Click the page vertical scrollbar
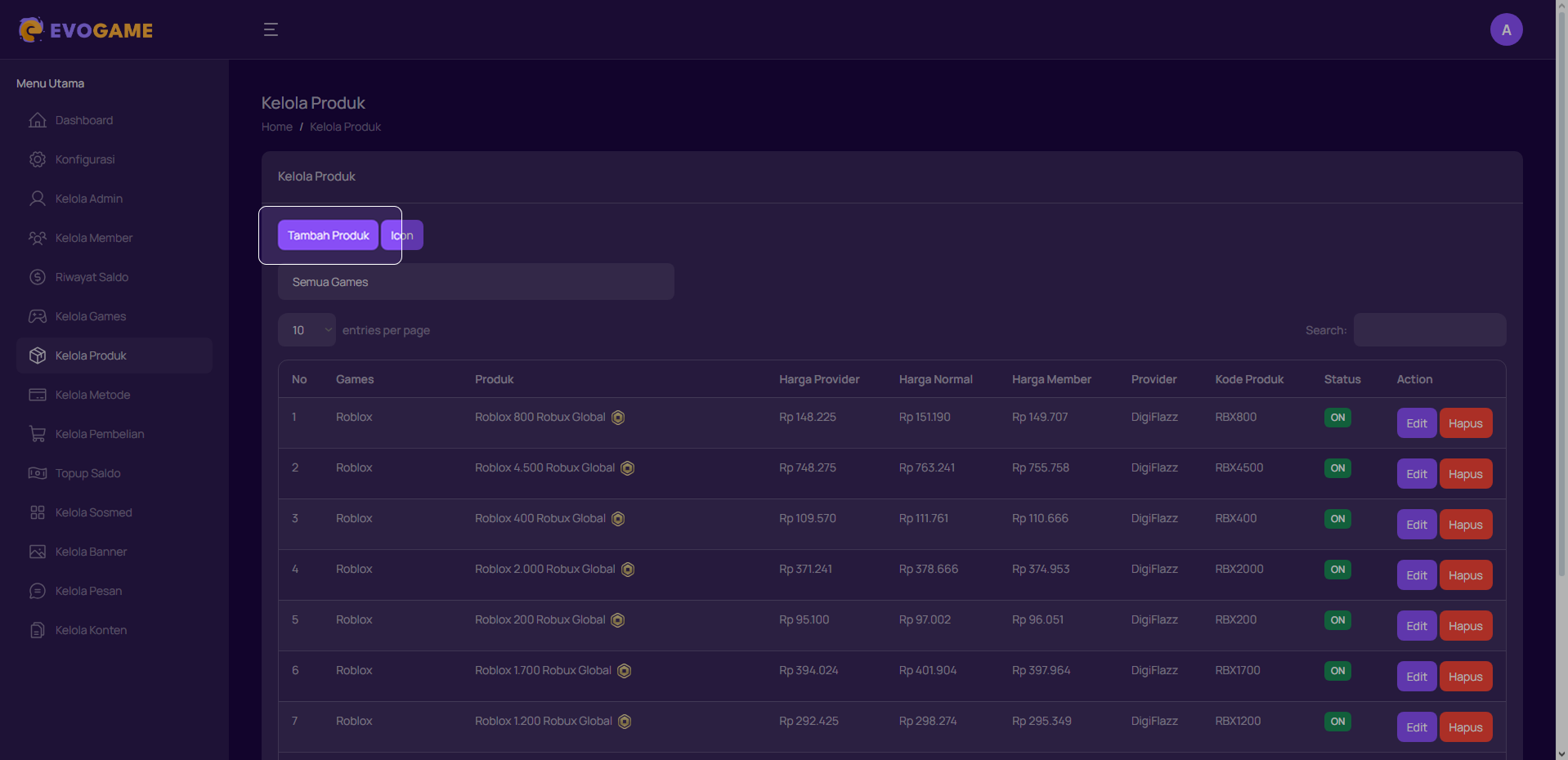The image size is (1568, 760). [x=1561, y=294]
